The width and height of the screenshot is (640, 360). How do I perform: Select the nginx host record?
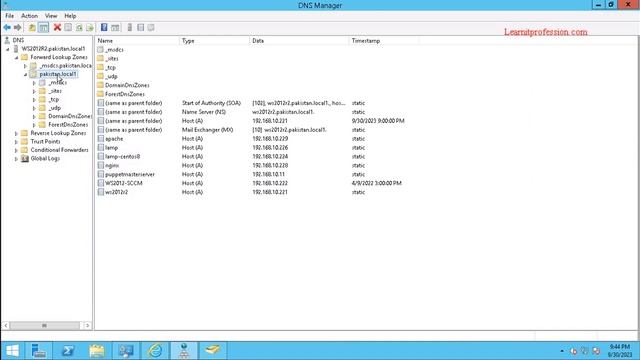click(112, 166)
